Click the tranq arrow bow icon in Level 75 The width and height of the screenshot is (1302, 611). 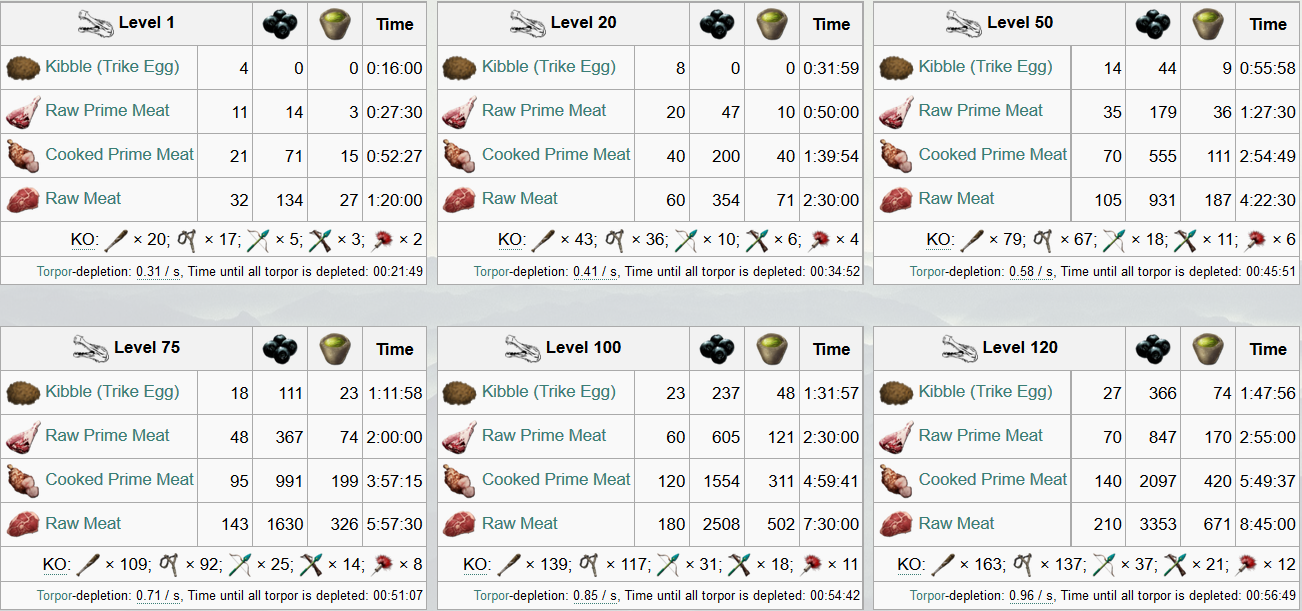[242, 565]
